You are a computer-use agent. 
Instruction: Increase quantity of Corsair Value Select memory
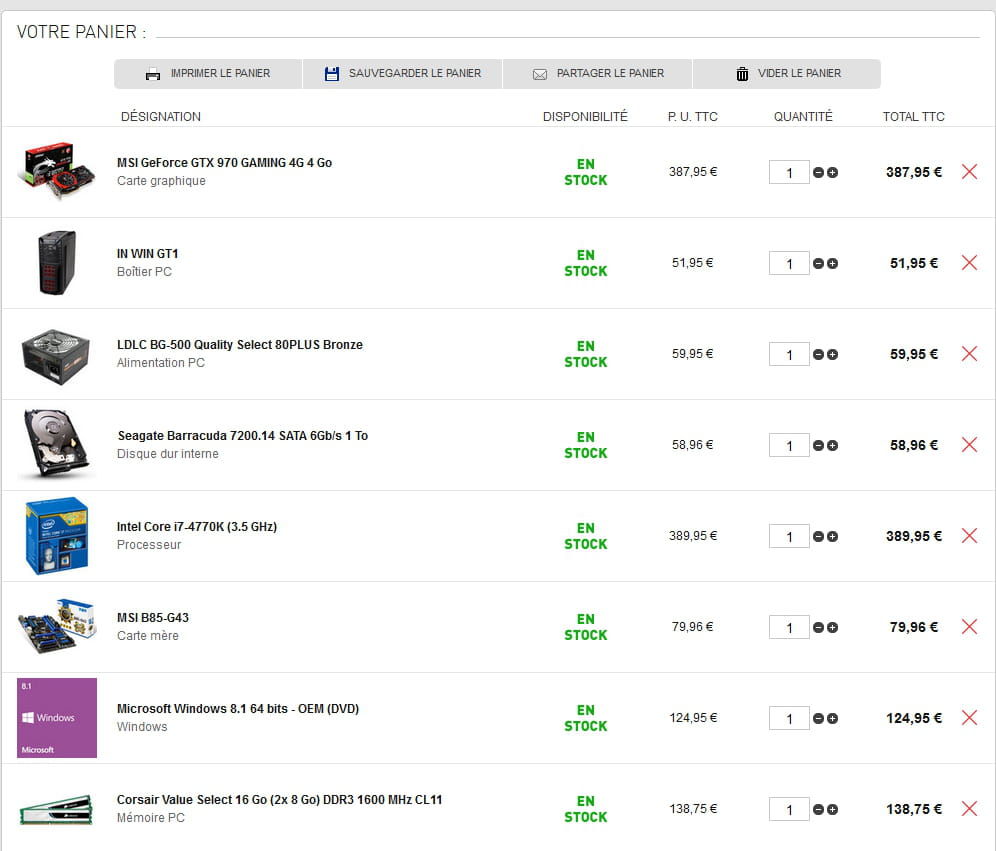pyautogui.click(x=833, y=810)
